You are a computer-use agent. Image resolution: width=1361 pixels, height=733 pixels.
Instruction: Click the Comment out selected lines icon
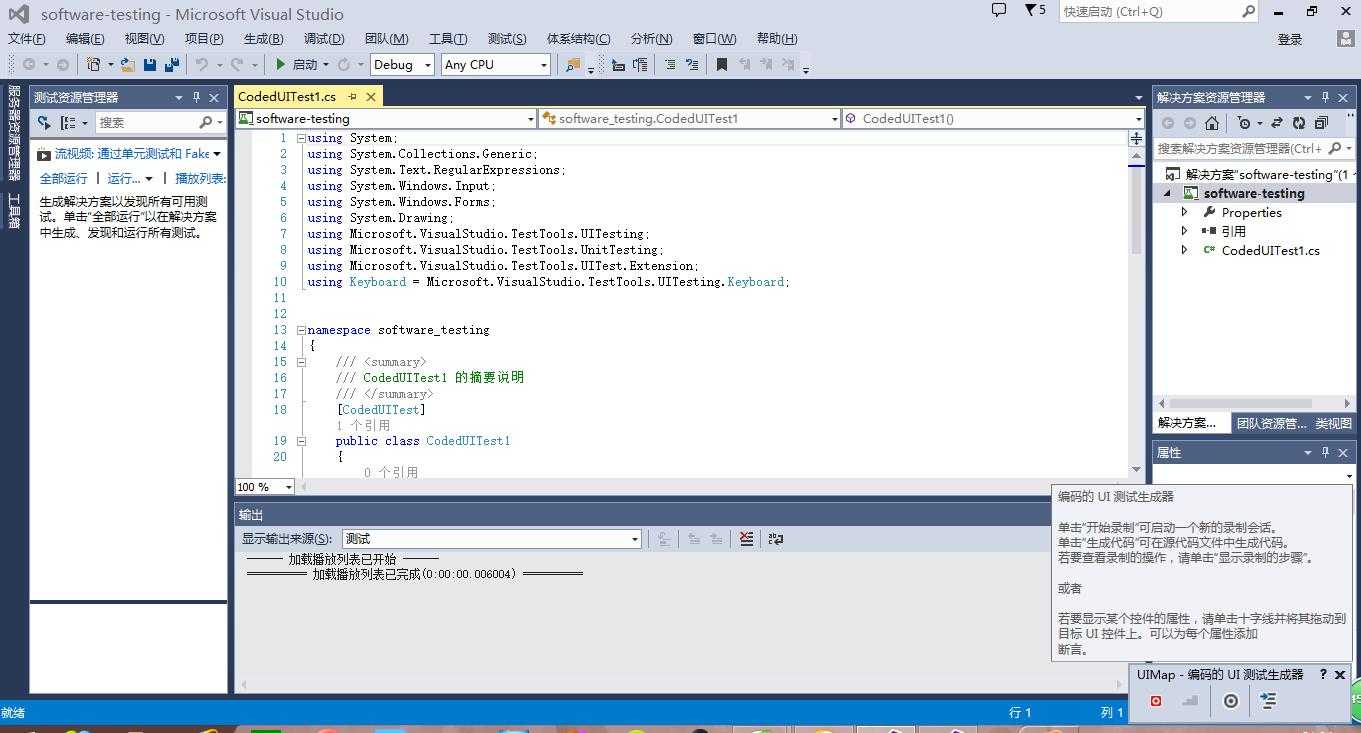tap(669, 64)
